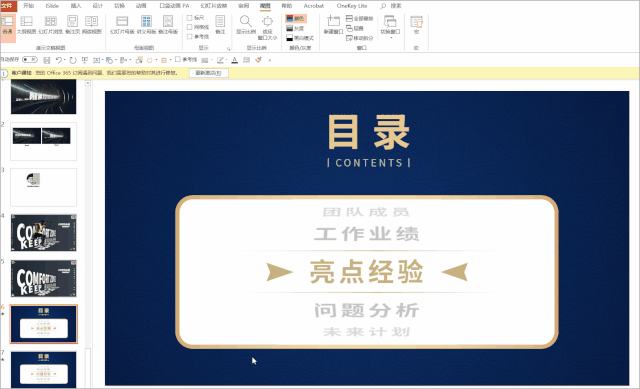Click Save icon in quick access toolbar
This screenshot has width=640, height=389.
(x=47, y=60)
